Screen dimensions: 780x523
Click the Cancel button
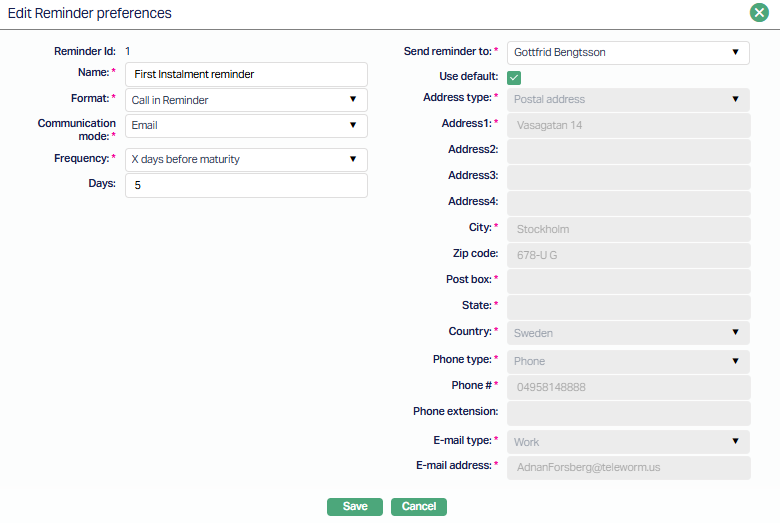[x=418, y=507]
